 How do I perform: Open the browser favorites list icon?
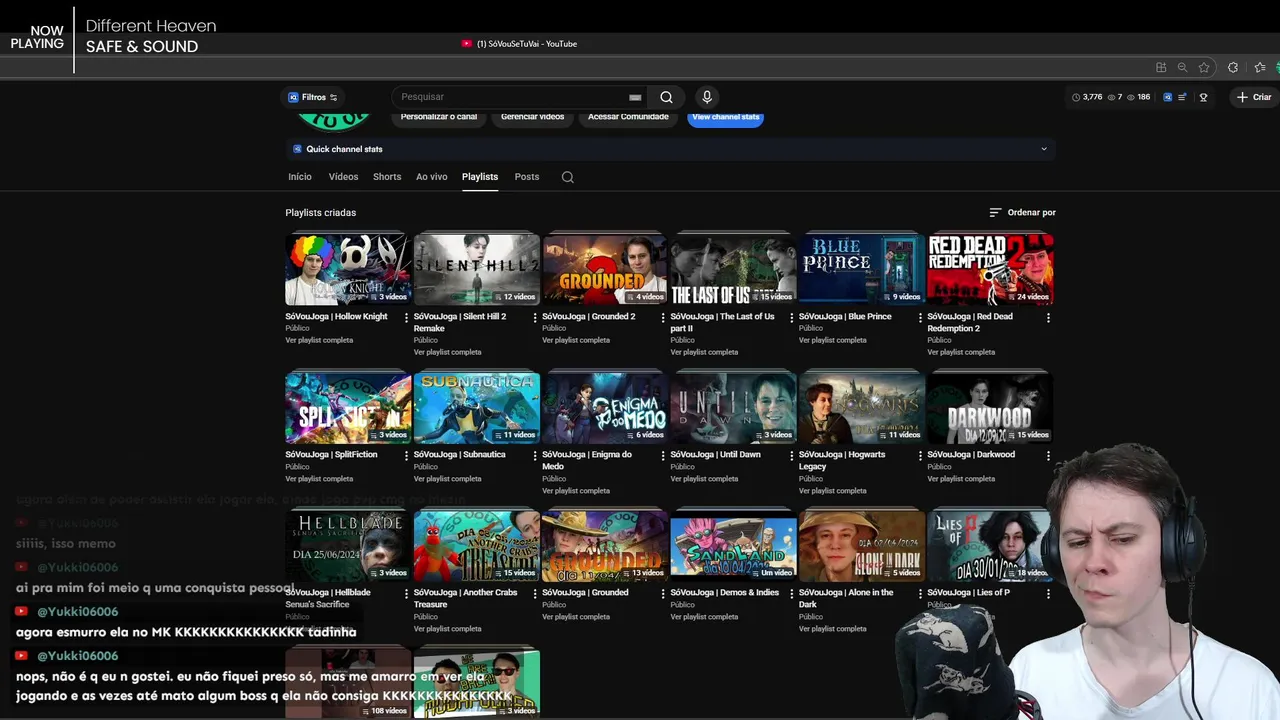1260,67
